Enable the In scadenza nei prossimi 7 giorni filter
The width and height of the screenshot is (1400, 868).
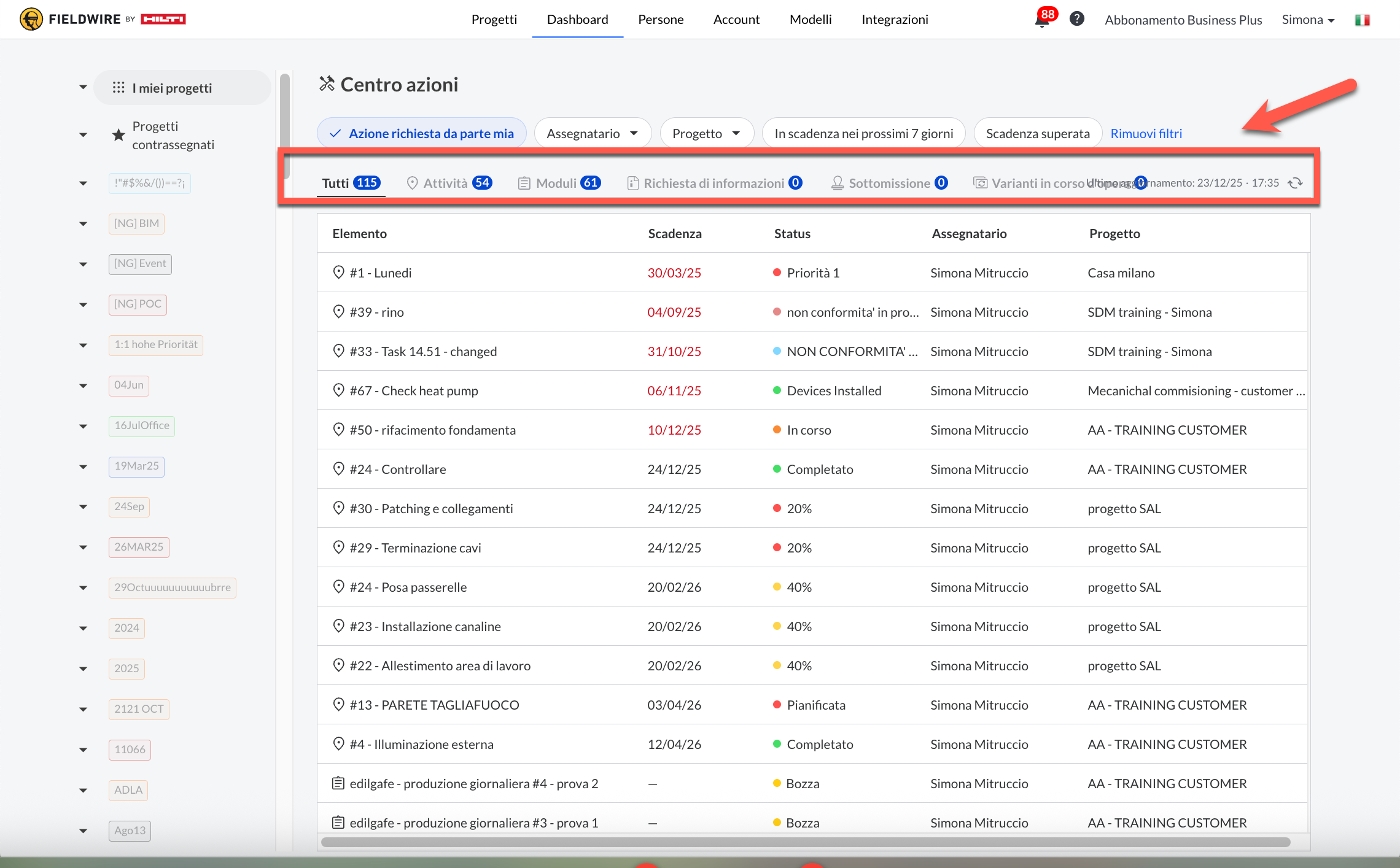pos(863,133)
